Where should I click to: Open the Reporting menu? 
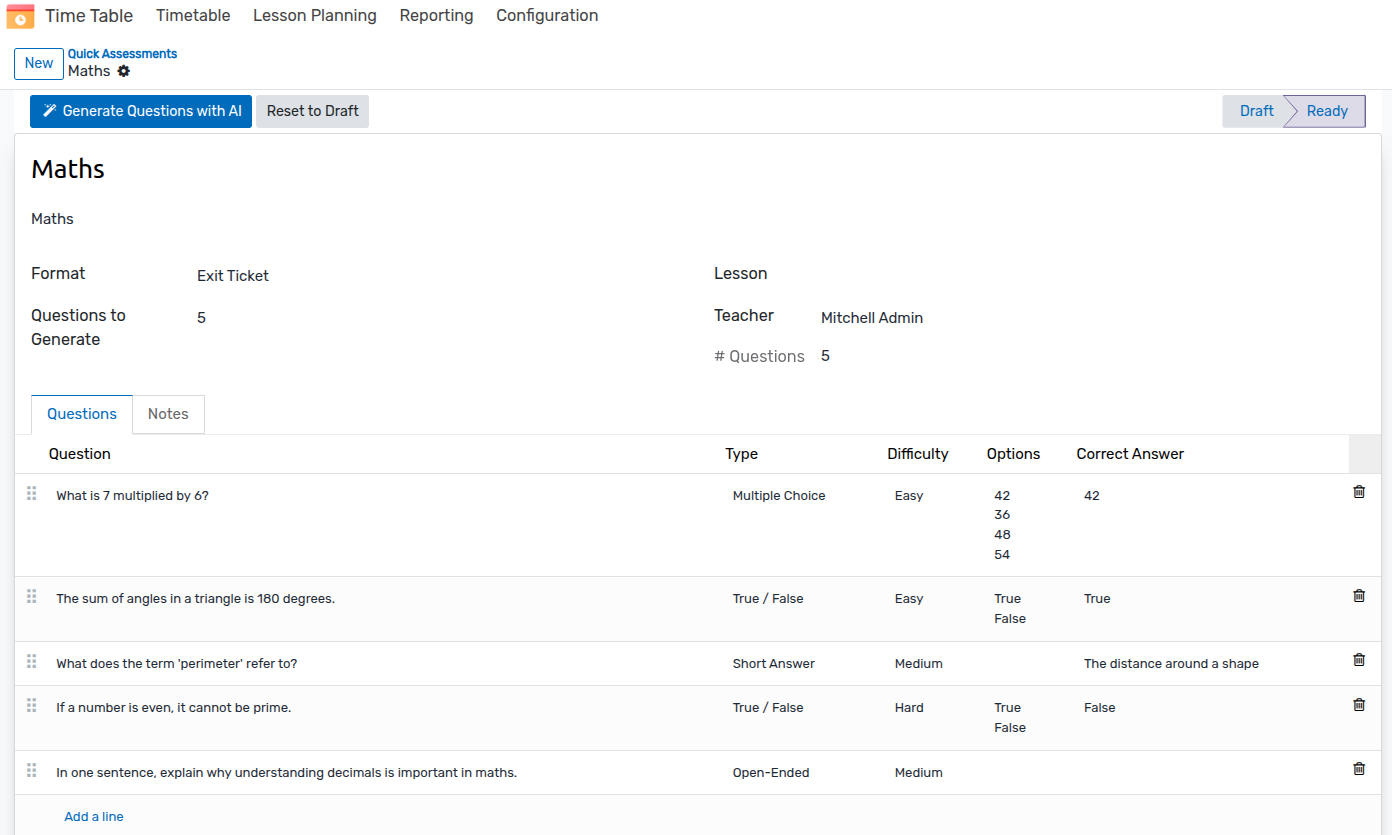coord(436,16)
